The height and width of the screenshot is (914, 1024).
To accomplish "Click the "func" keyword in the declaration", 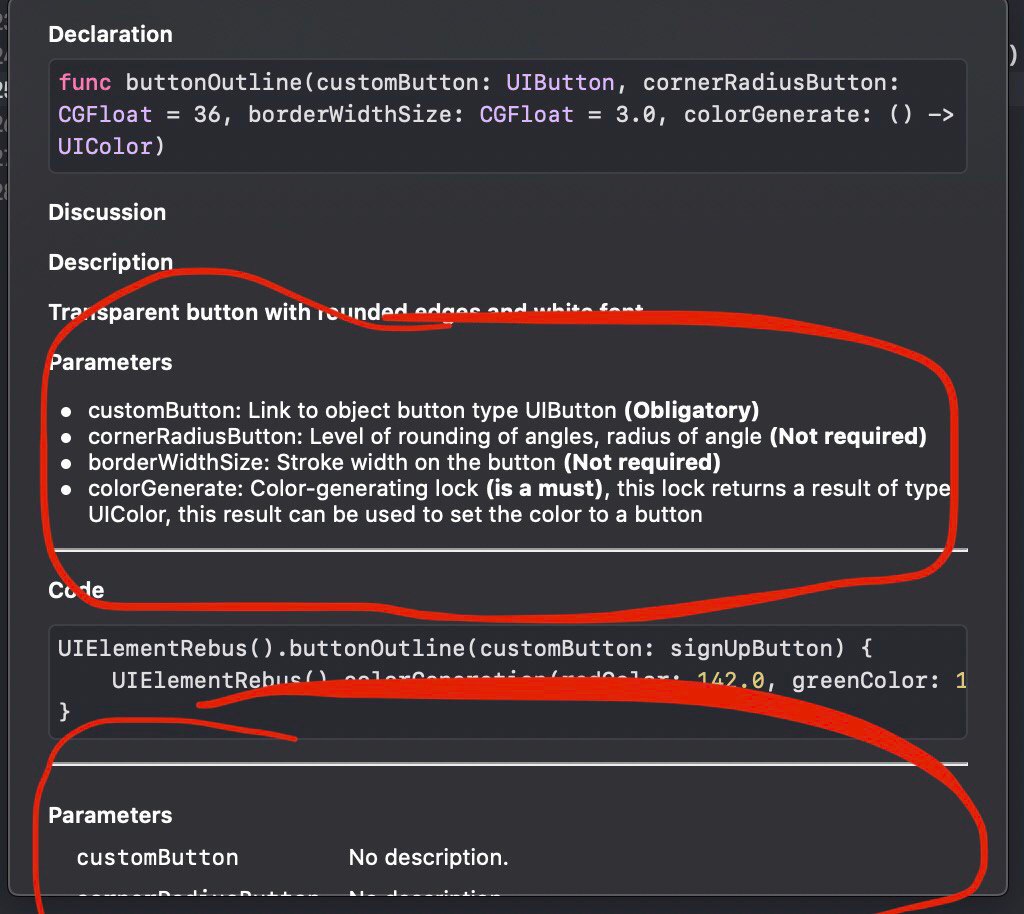I will [x=85, y=81].
